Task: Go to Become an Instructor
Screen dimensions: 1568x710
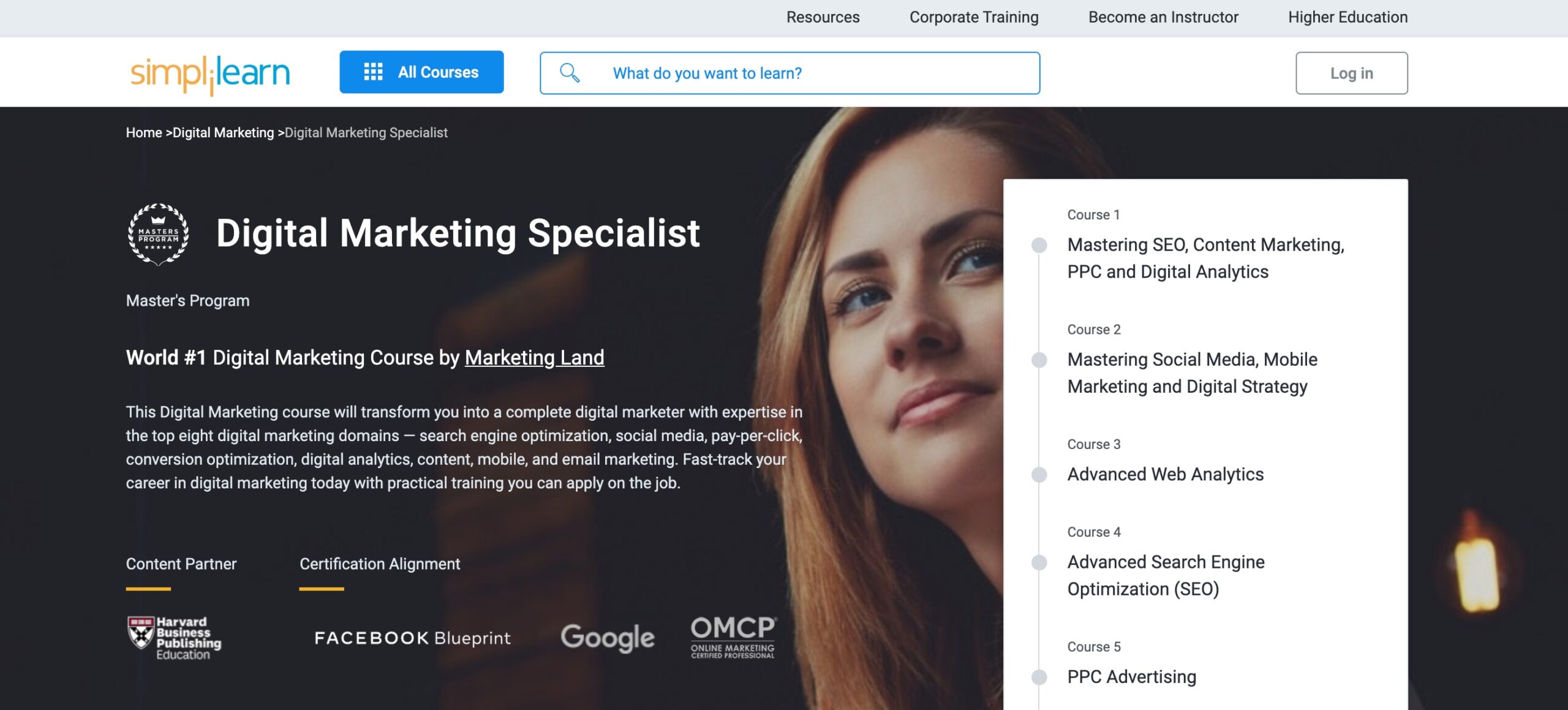Action: click(1163, 17)
